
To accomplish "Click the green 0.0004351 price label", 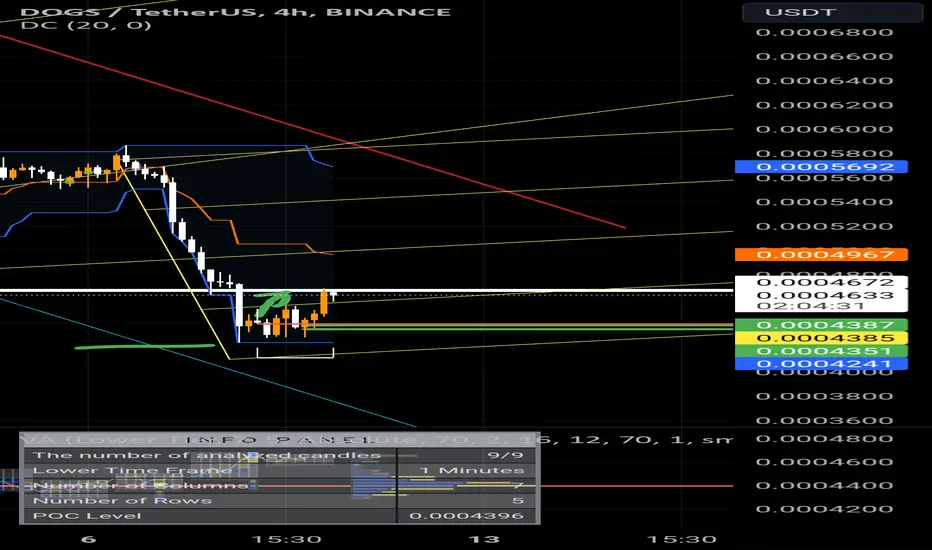I will click(821, 351).
